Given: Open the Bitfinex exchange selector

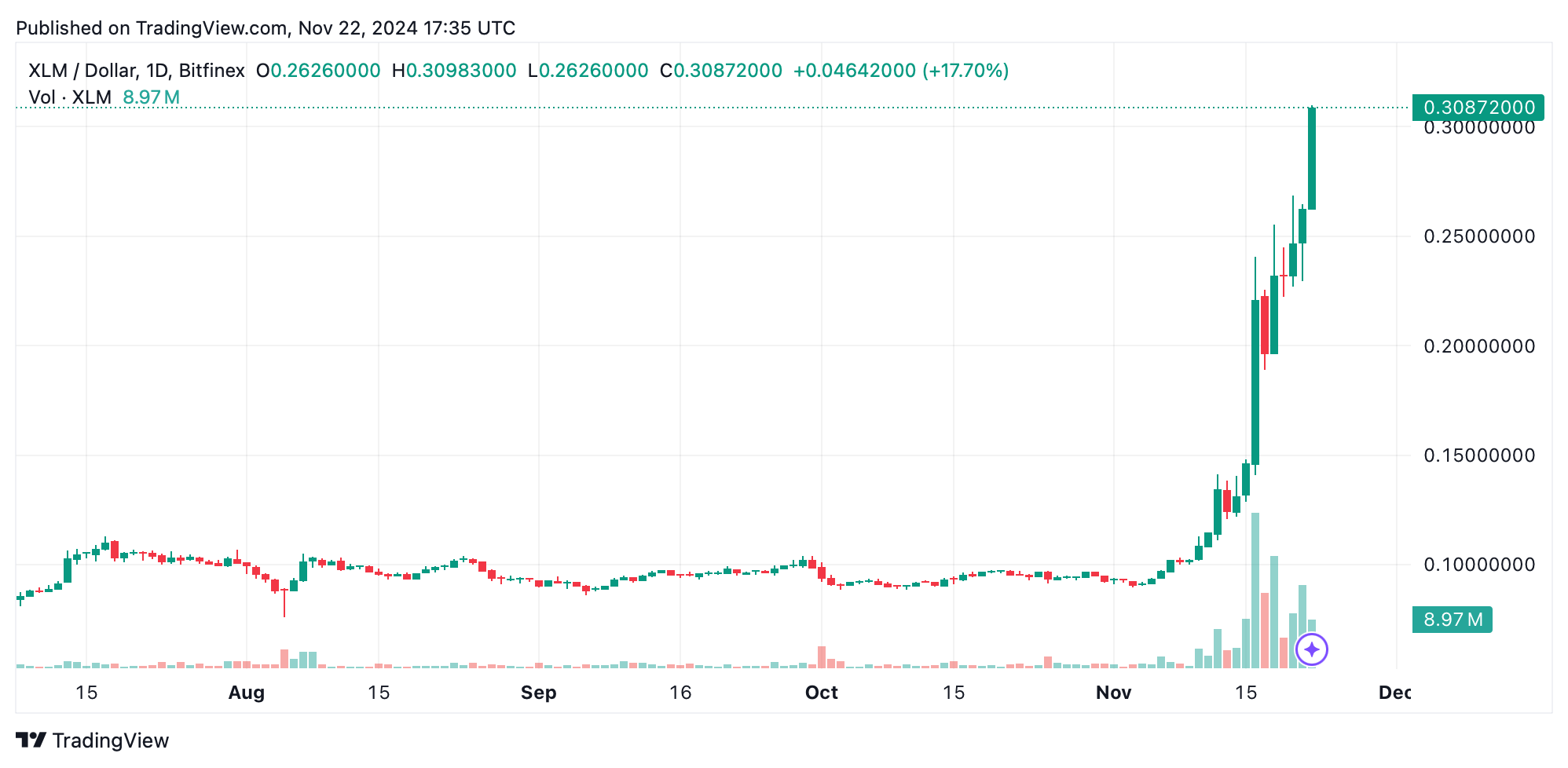Looking at the screenshot, I should click(211, 70).
